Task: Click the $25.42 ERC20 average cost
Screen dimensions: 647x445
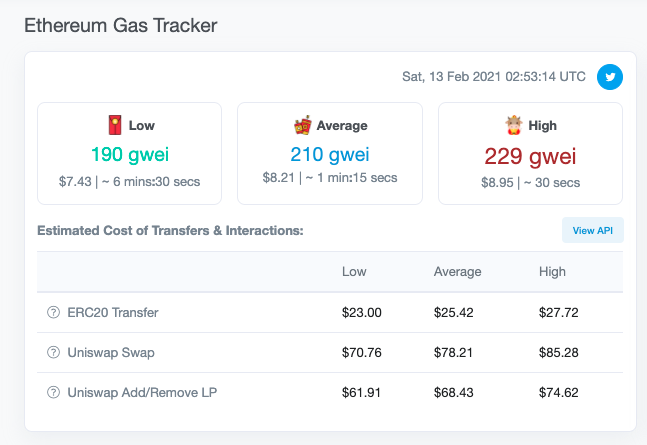Action: (453, 312)
